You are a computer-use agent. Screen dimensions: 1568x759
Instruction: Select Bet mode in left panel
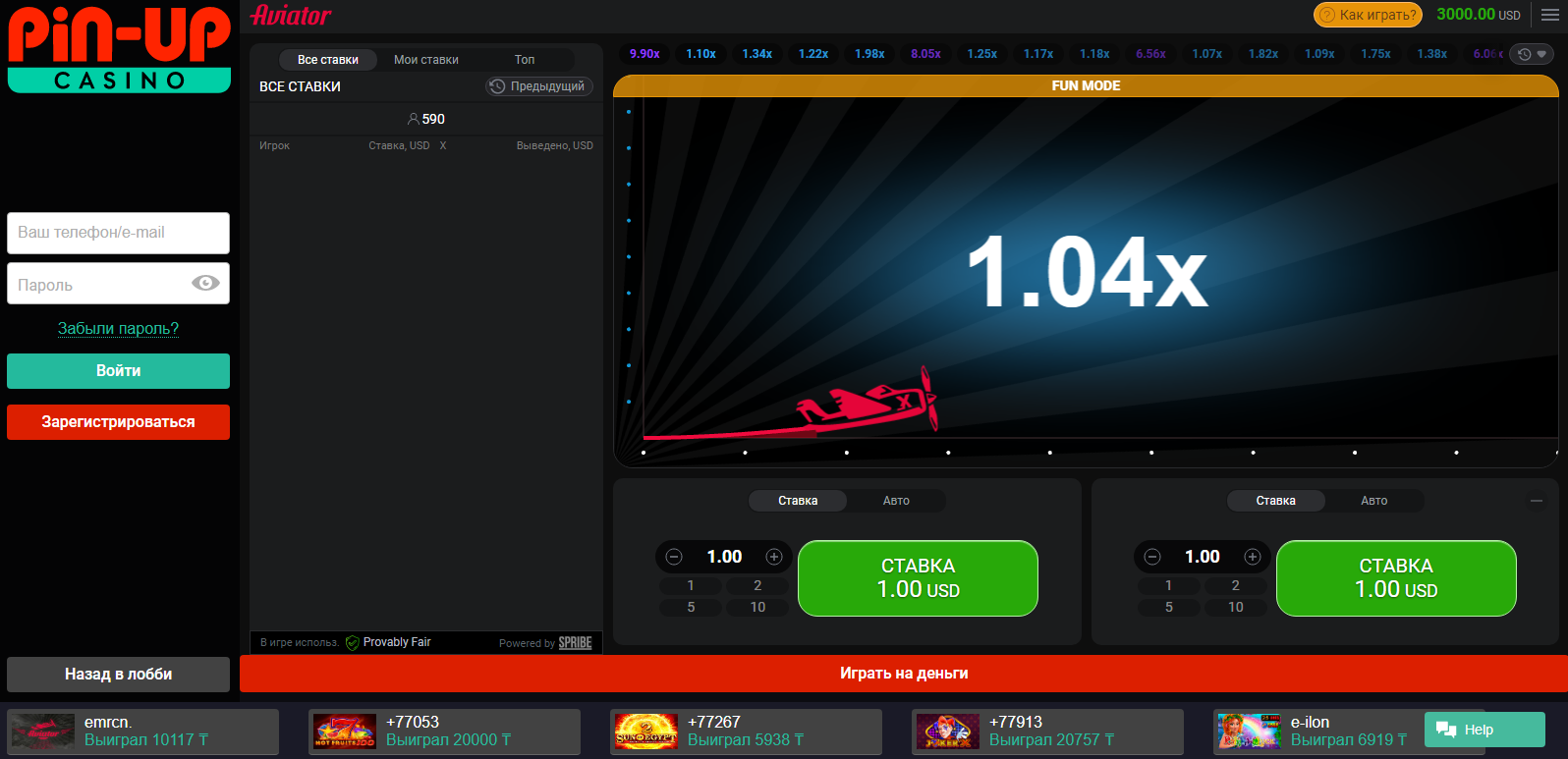798,501
